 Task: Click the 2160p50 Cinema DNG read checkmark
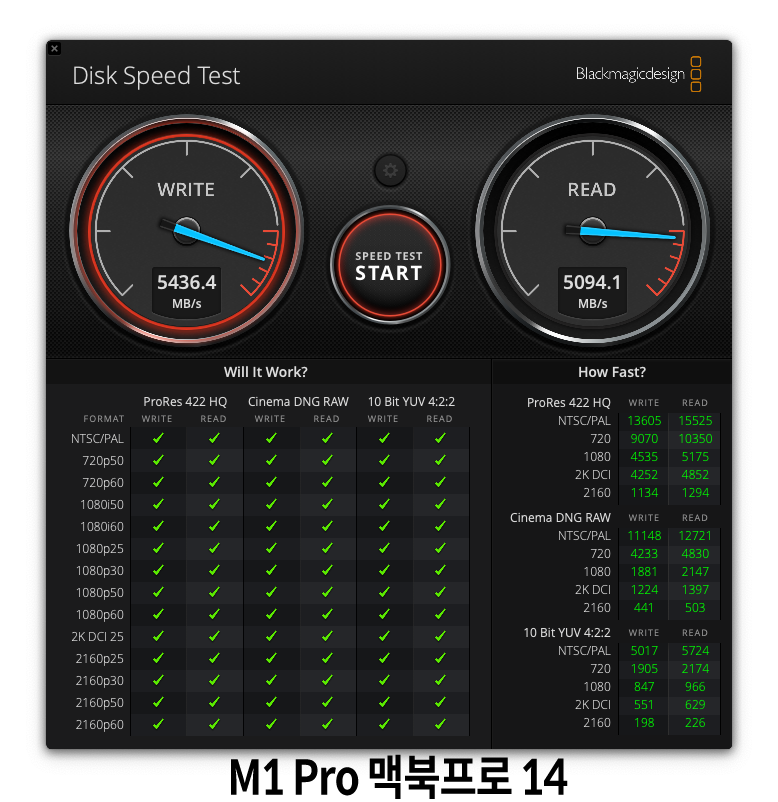(x=327, y=702)
